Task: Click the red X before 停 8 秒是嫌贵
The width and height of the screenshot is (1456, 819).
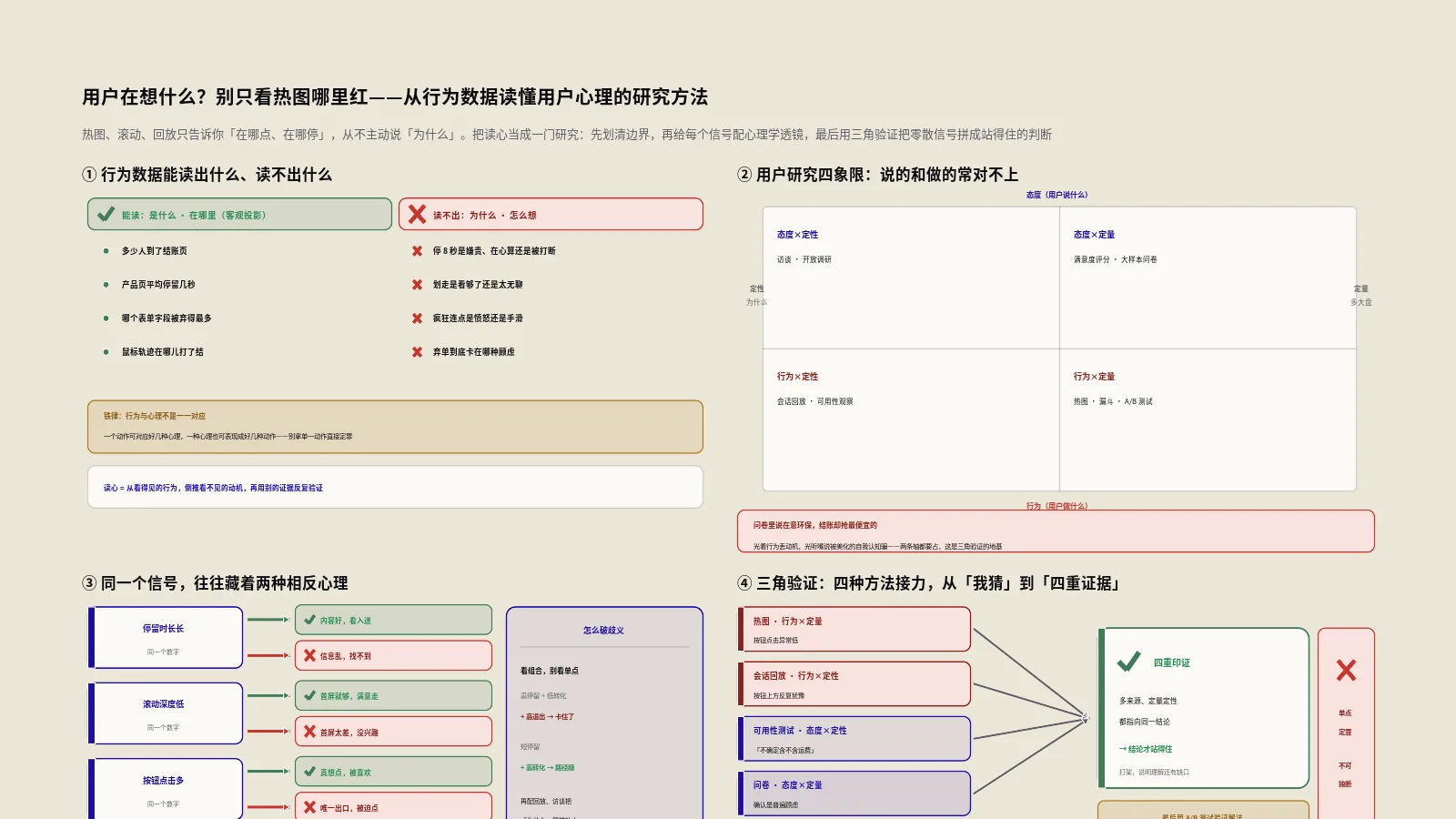Action: (x=417, y=250)
